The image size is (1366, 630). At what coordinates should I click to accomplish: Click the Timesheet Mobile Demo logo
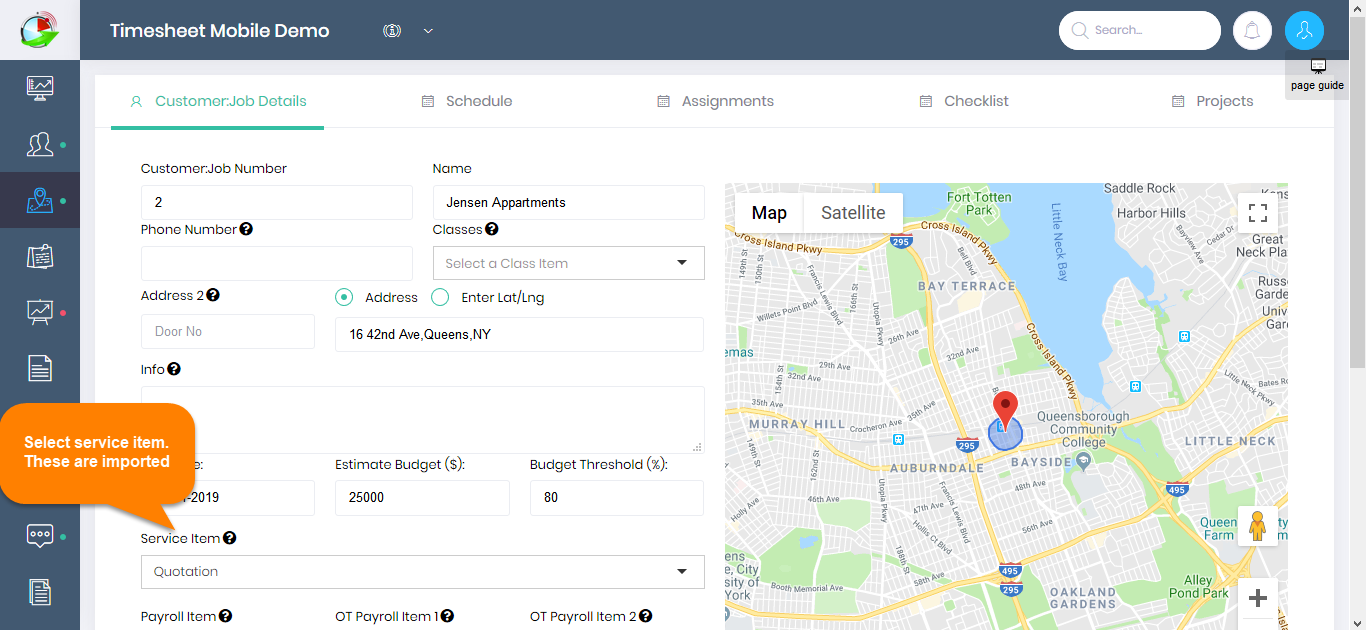[x=222, y=30]
